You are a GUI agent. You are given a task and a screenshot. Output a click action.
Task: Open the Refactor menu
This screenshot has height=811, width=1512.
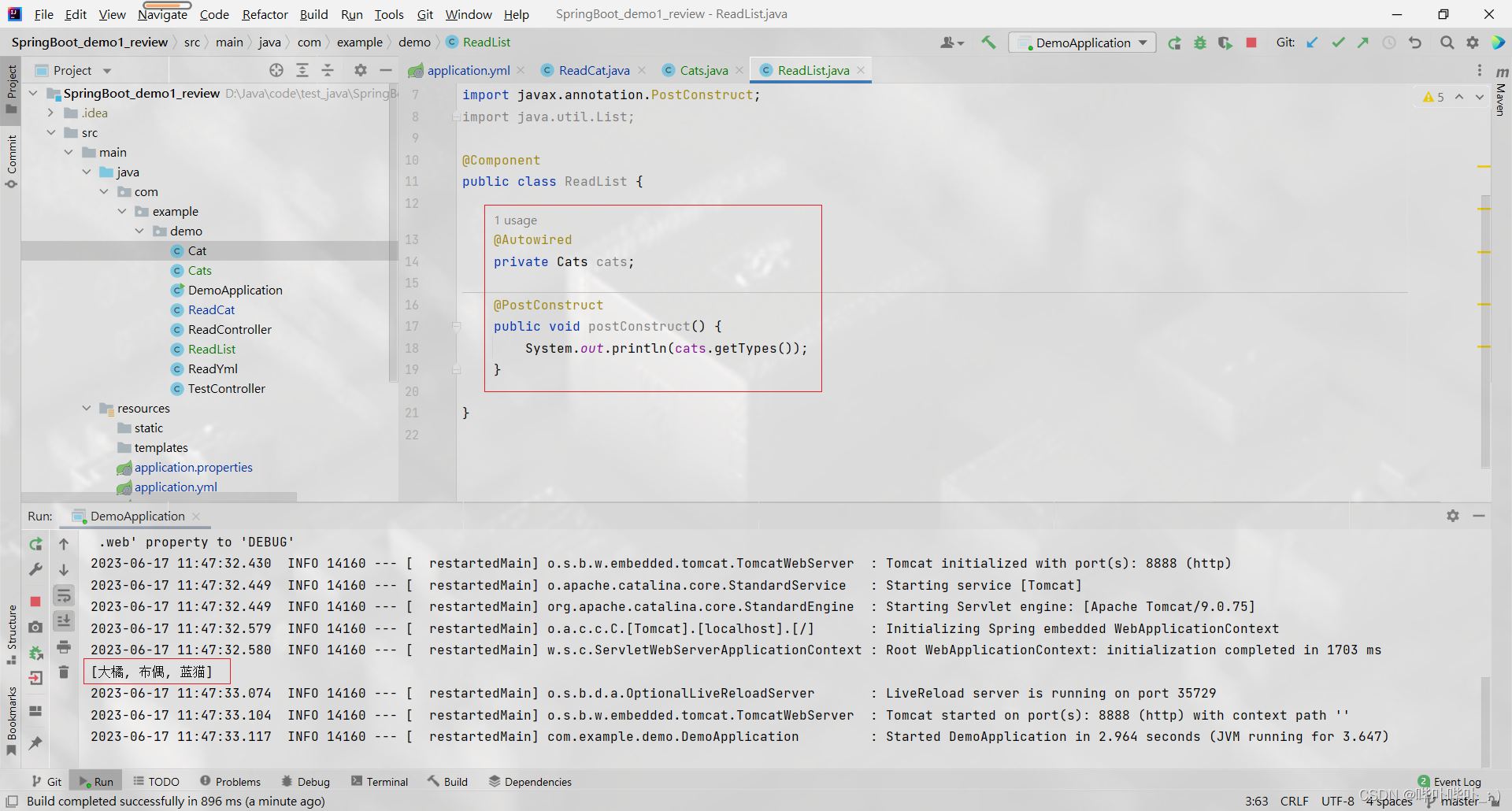pyautogui.click(x=265, y=14)
